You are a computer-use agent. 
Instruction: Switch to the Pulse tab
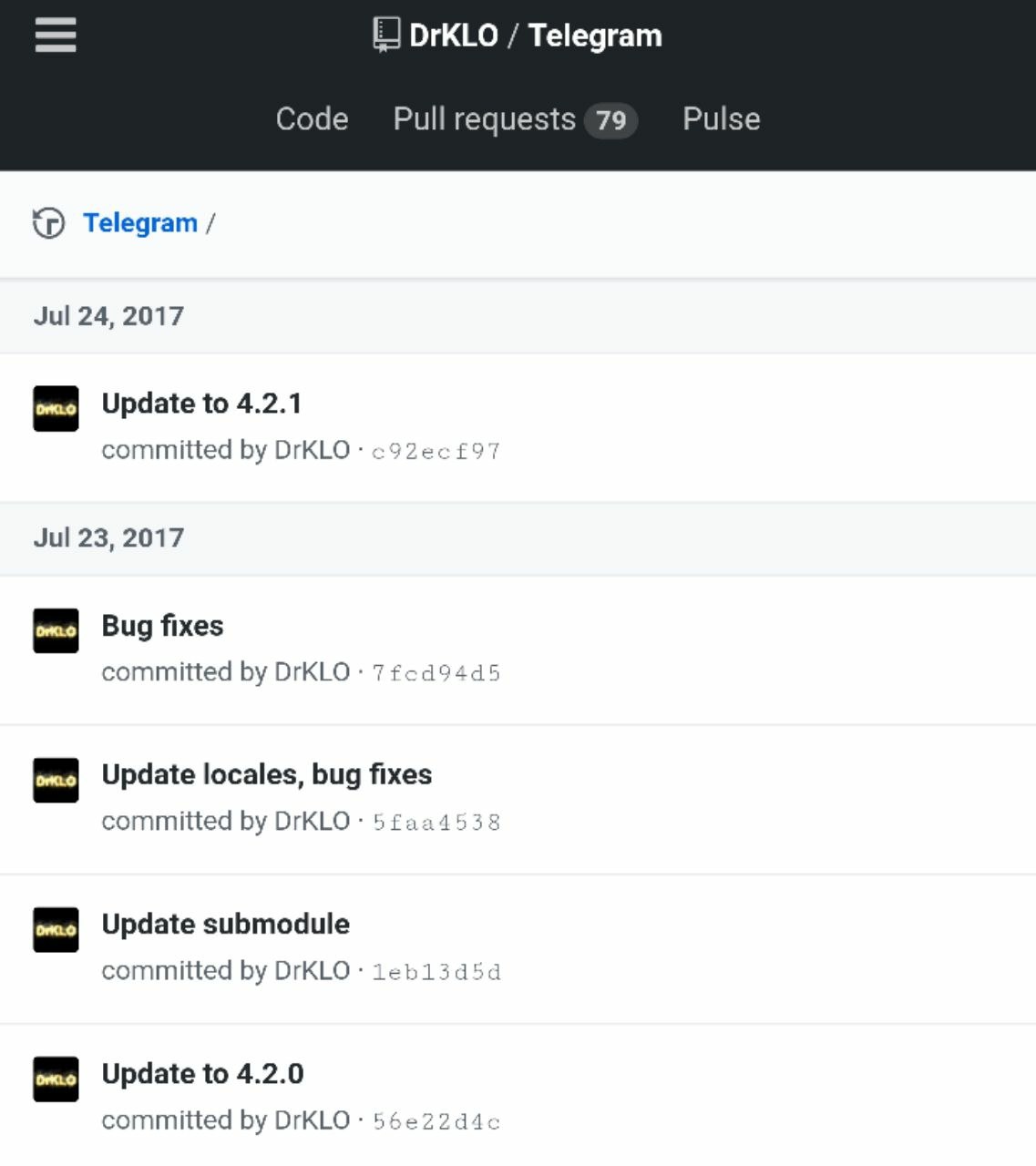(721, 119)
